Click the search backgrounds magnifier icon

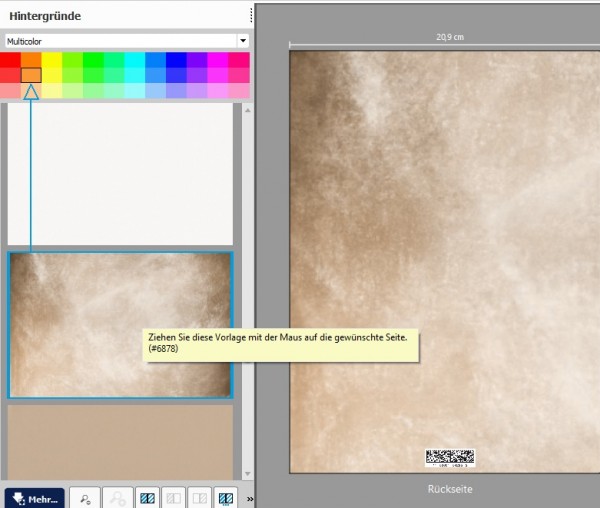click(x=84, y=497)
